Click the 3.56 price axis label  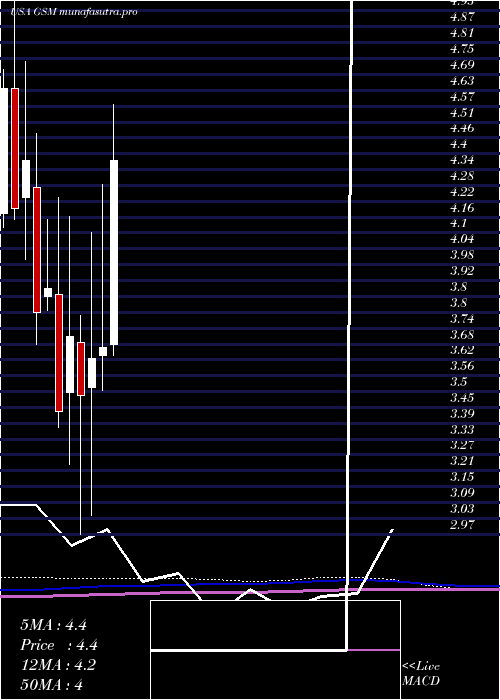[x=462, y=366]
